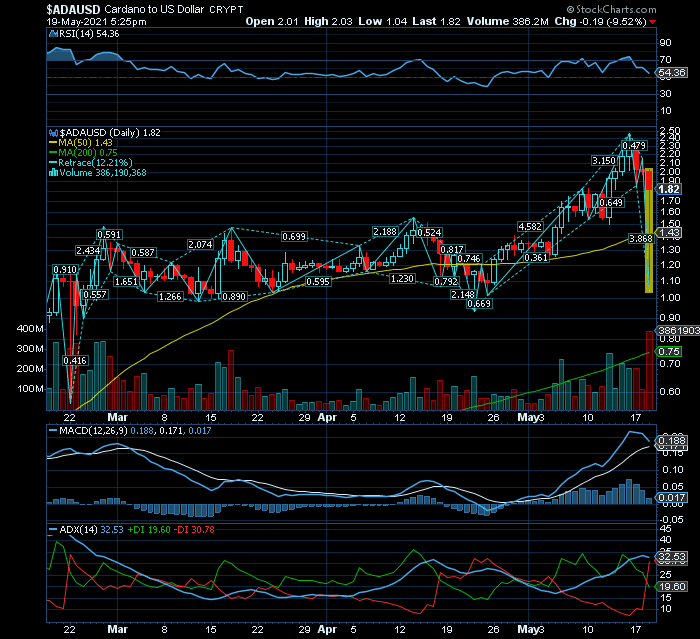700x639 pixels.
Task: Click the 0.595 retrace label
Action: click(318, 281)
